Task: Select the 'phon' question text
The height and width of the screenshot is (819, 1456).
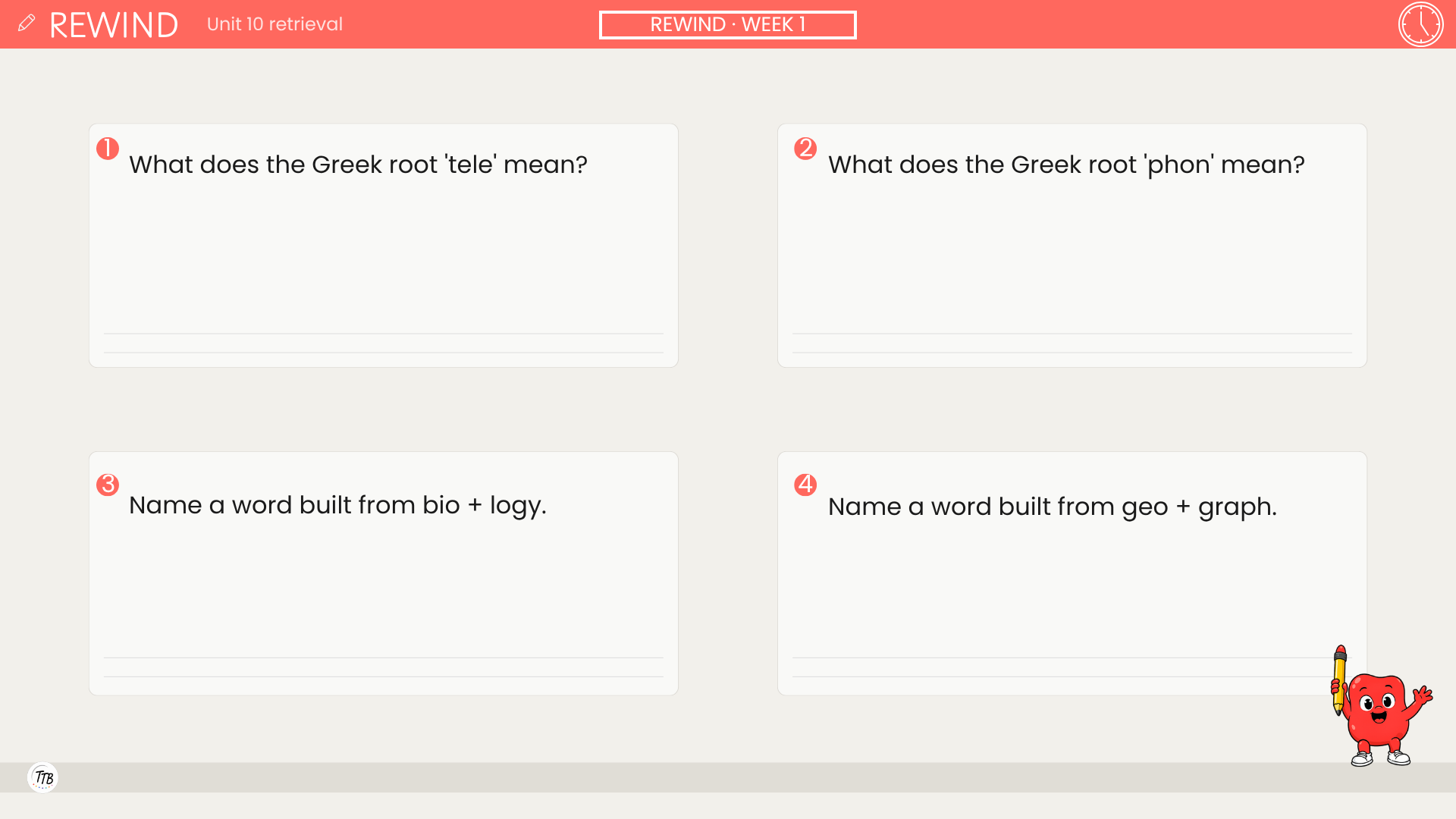Action: (x=1066, y=165)
